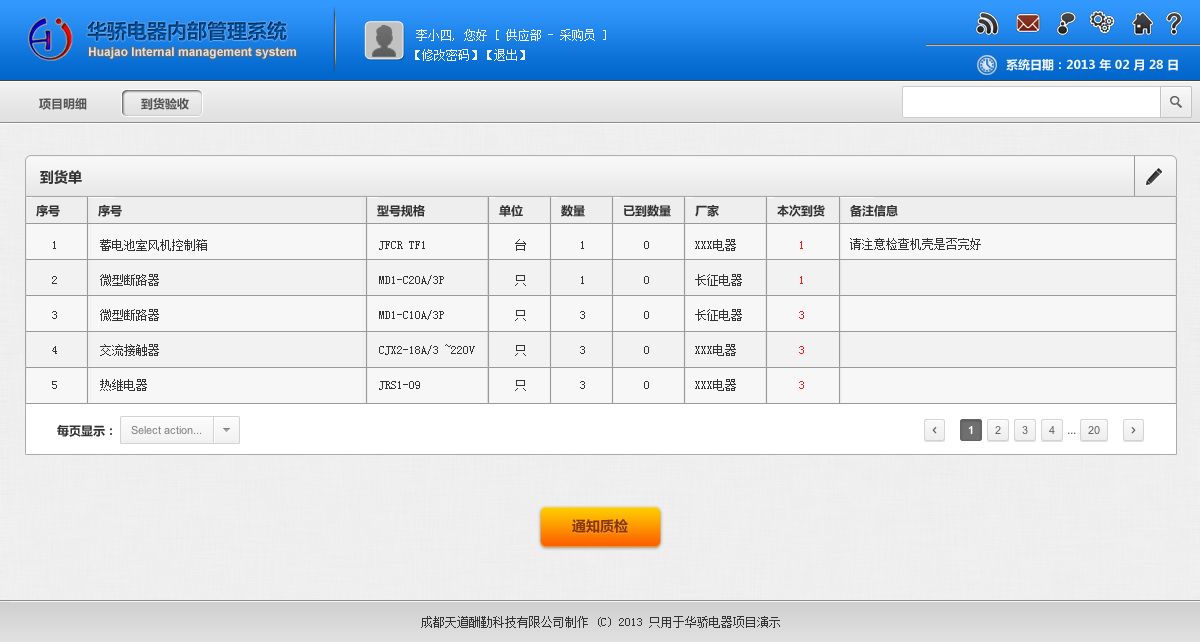
Task: Click the footer copyright text
Action: (x=600, y=622)
